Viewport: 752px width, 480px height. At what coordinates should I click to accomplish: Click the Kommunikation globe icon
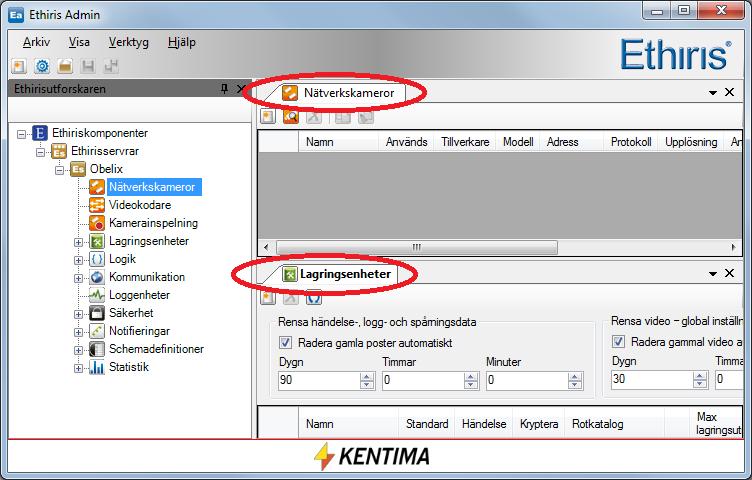(97, 277)
